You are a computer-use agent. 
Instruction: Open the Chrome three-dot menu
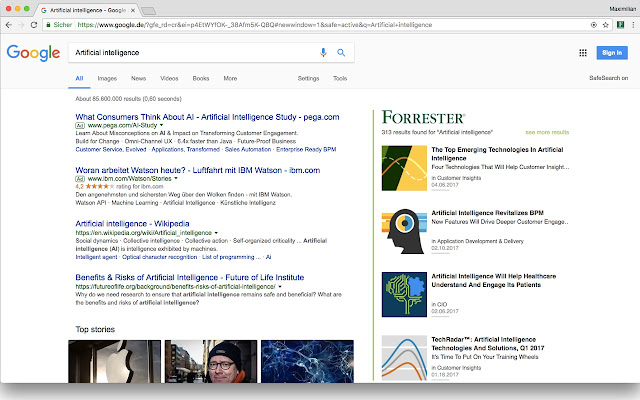633,25
